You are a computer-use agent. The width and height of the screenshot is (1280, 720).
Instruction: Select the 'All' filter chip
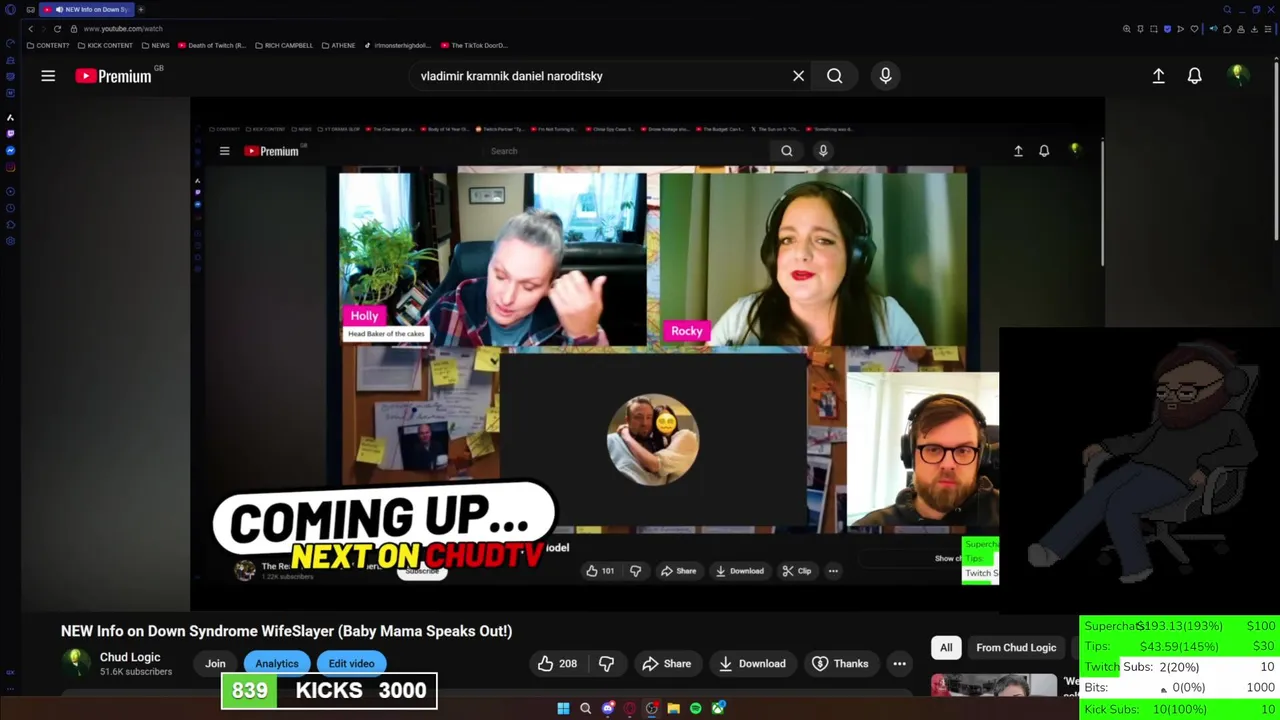[946, 647]
